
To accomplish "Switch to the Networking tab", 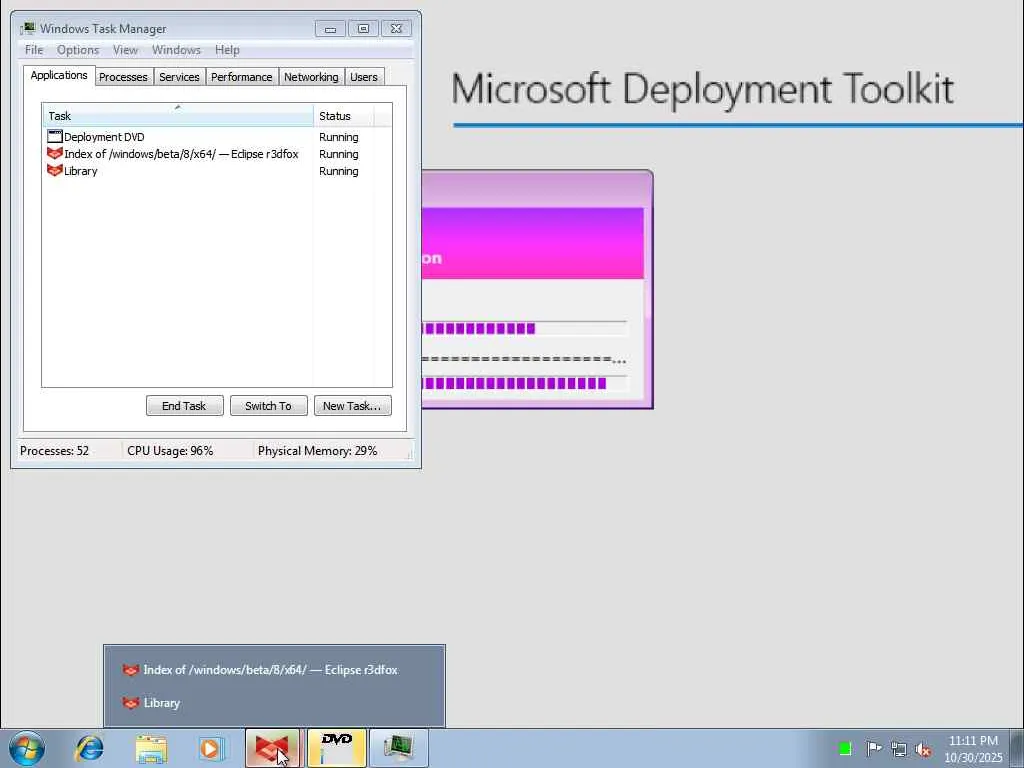I will click(311, 77).
